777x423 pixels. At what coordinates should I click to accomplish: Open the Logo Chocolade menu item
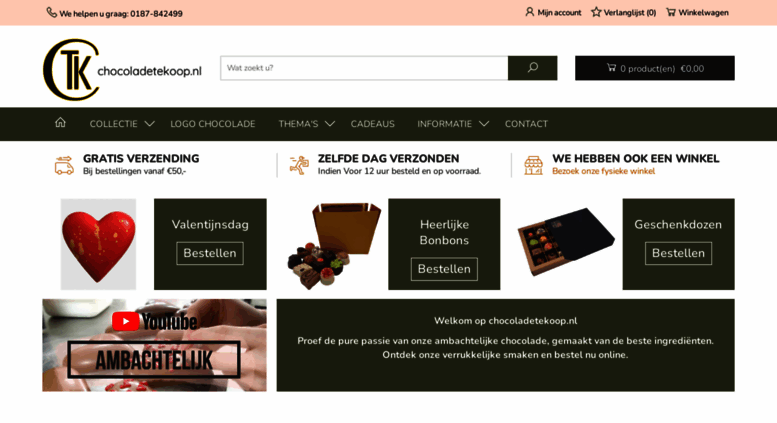point(213,124)
